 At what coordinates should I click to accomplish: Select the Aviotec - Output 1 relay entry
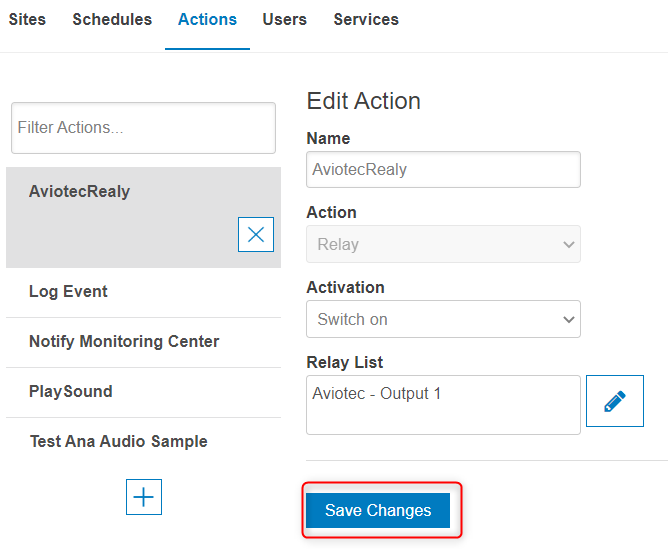tap(377, 394)
